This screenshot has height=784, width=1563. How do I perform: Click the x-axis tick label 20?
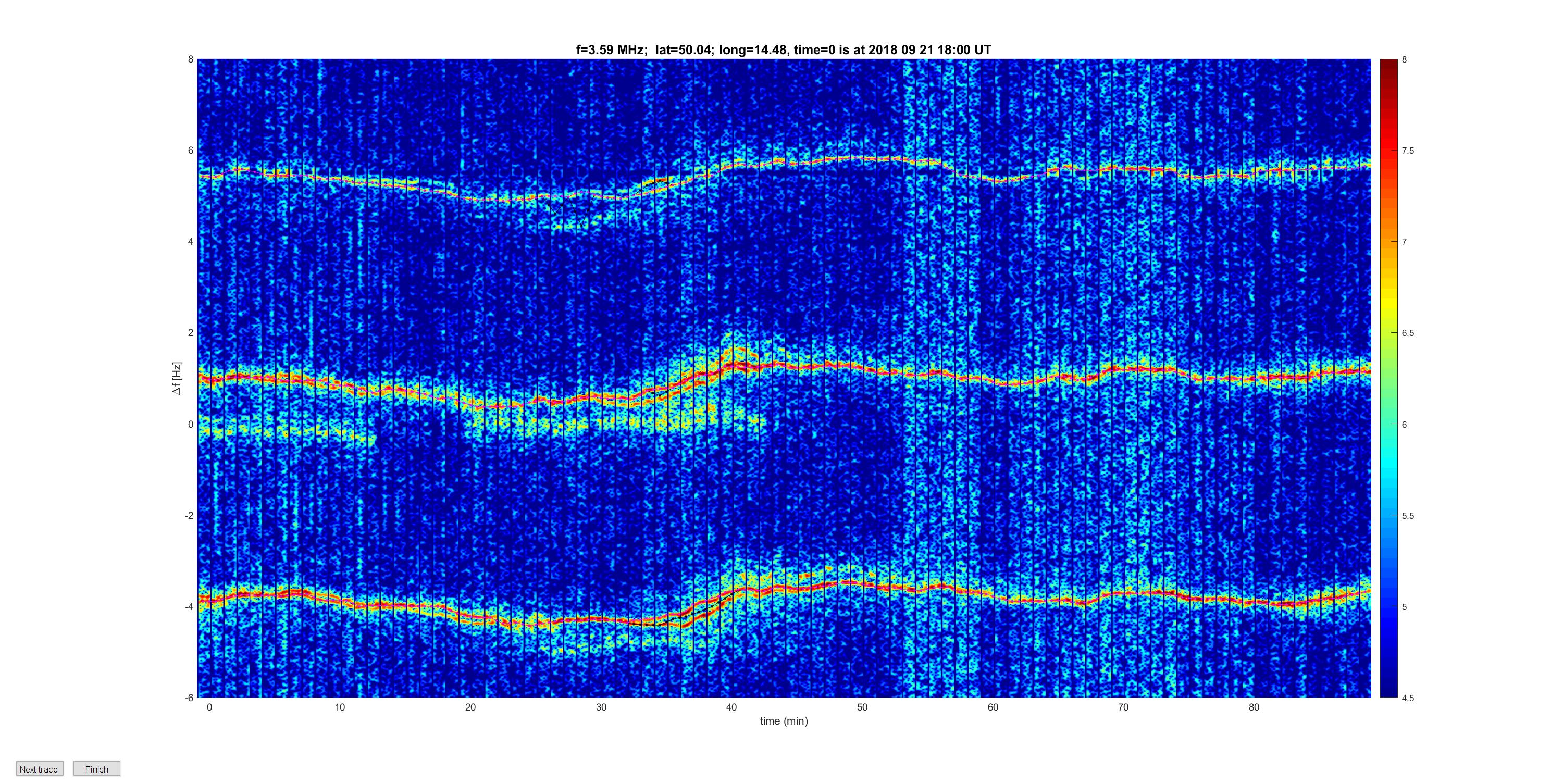[x=470, y=707]
